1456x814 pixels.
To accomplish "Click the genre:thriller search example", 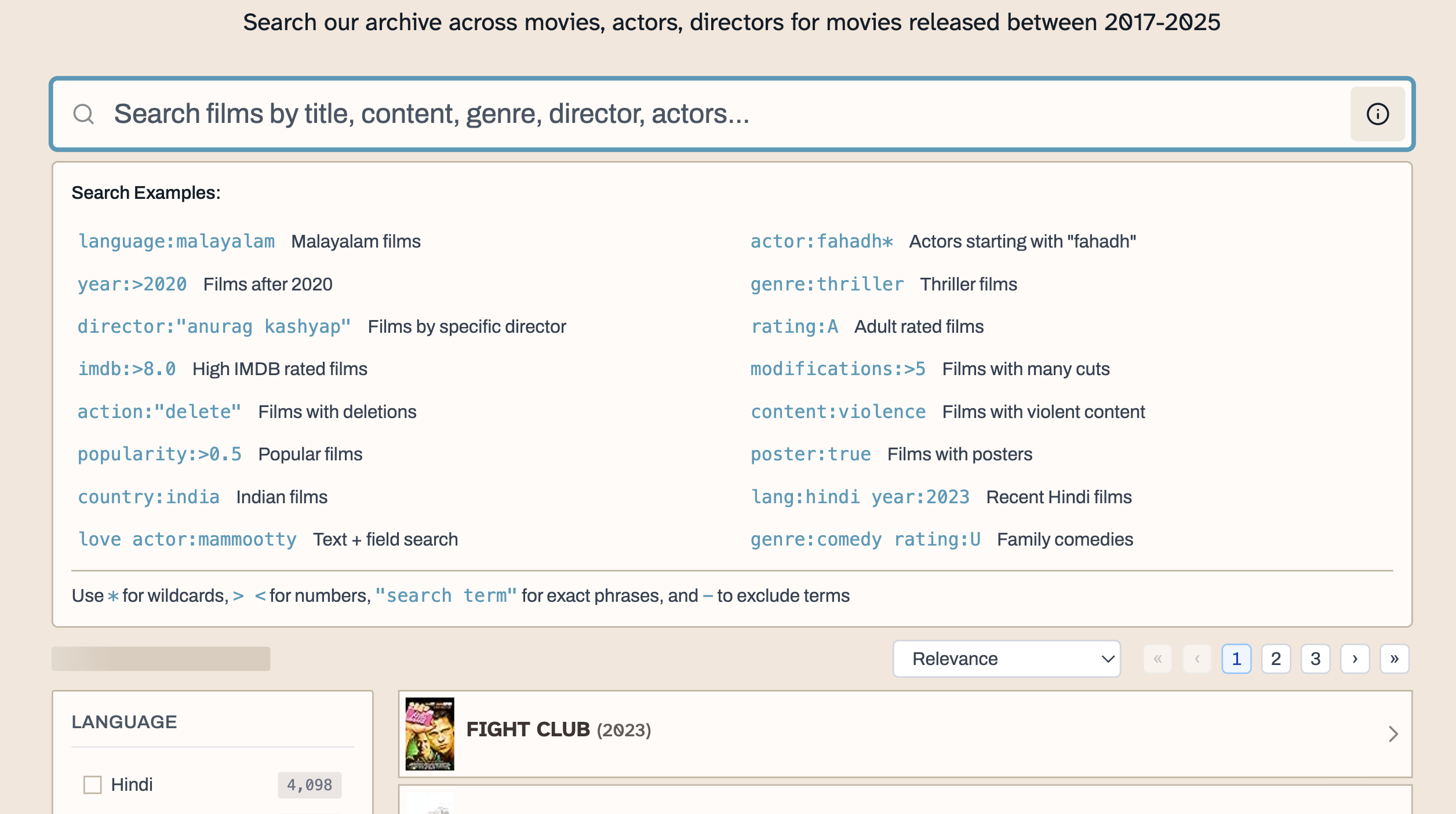I will [827, 284].
